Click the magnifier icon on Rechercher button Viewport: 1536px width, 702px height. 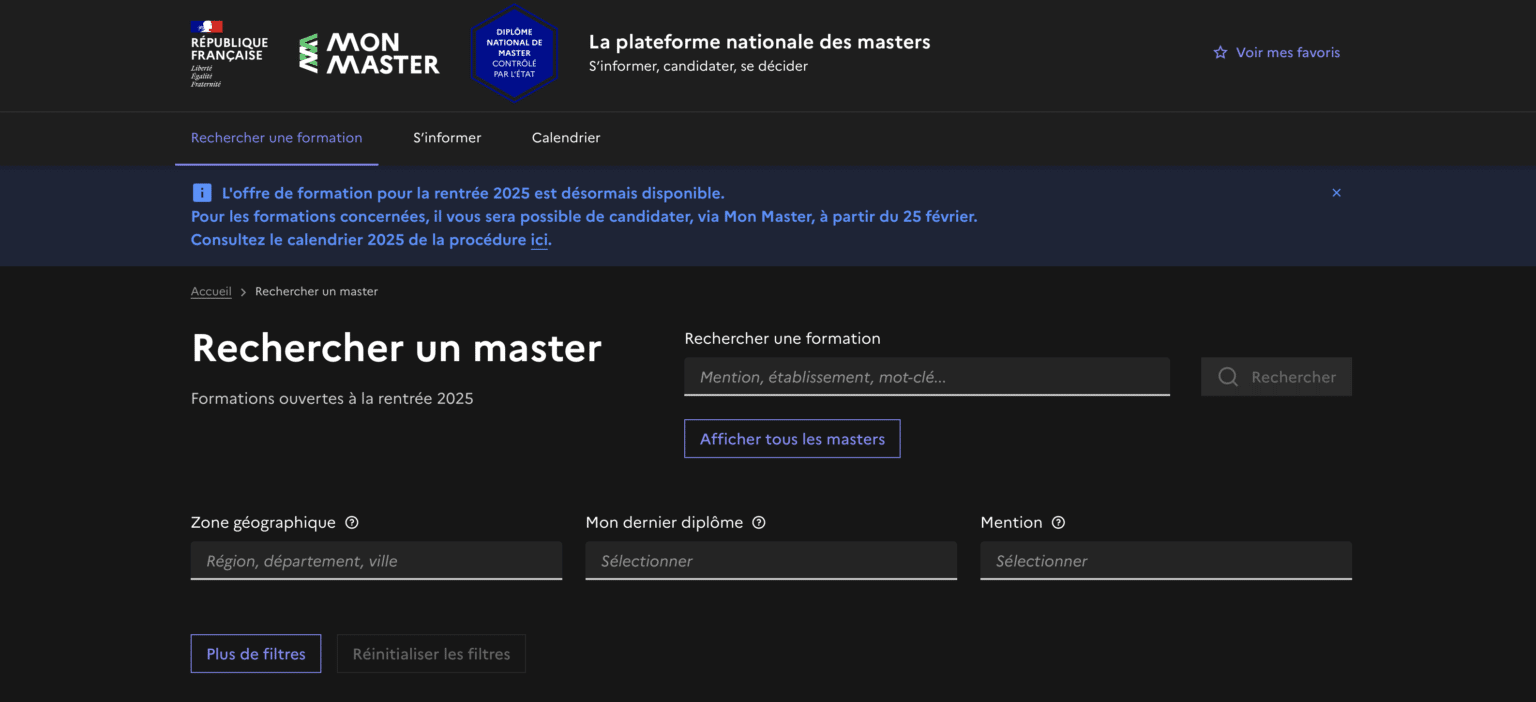pos(1227,377)
